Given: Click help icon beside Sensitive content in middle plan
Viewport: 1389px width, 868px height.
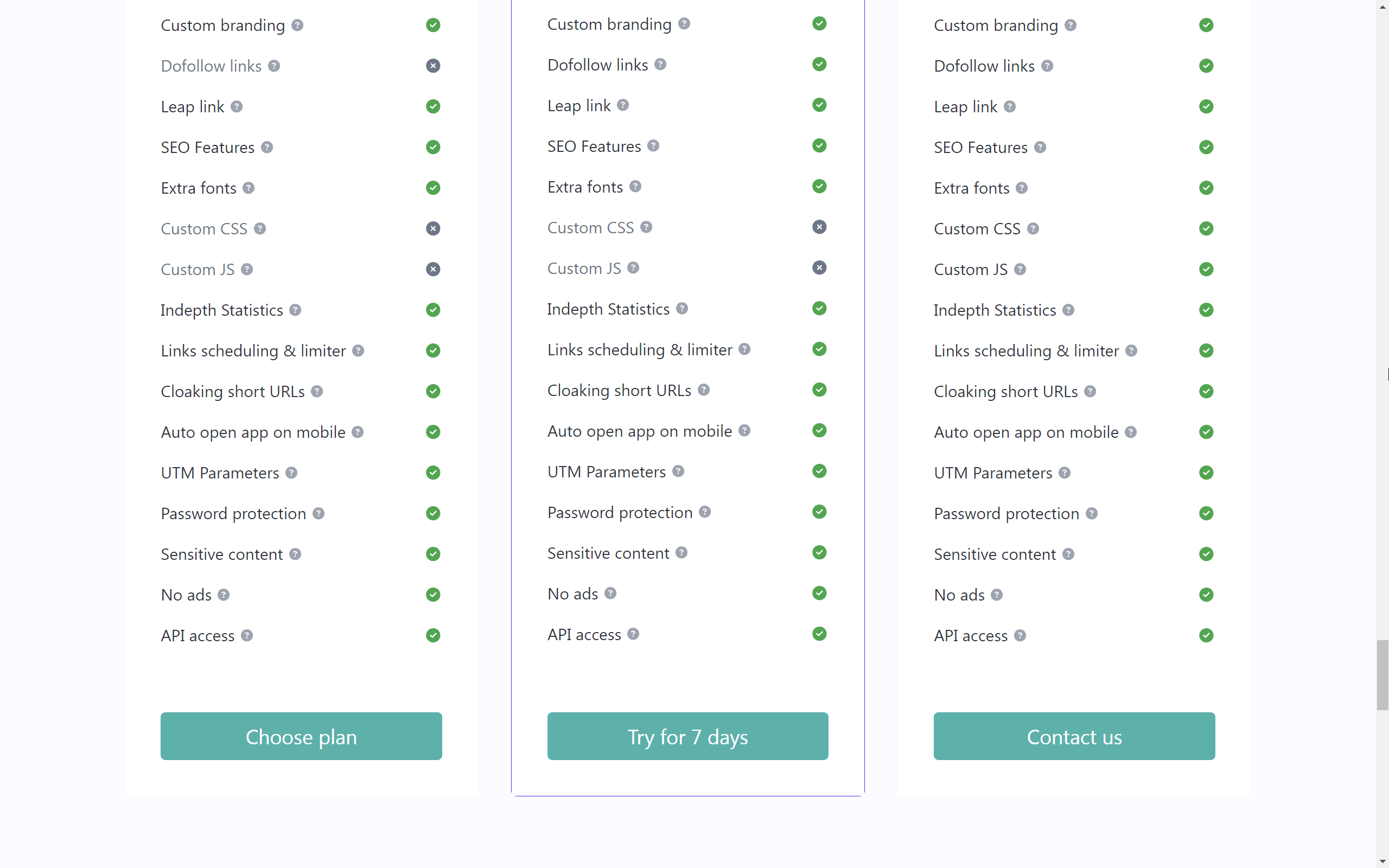Looking at the screenshot, I should click(681, 553).
